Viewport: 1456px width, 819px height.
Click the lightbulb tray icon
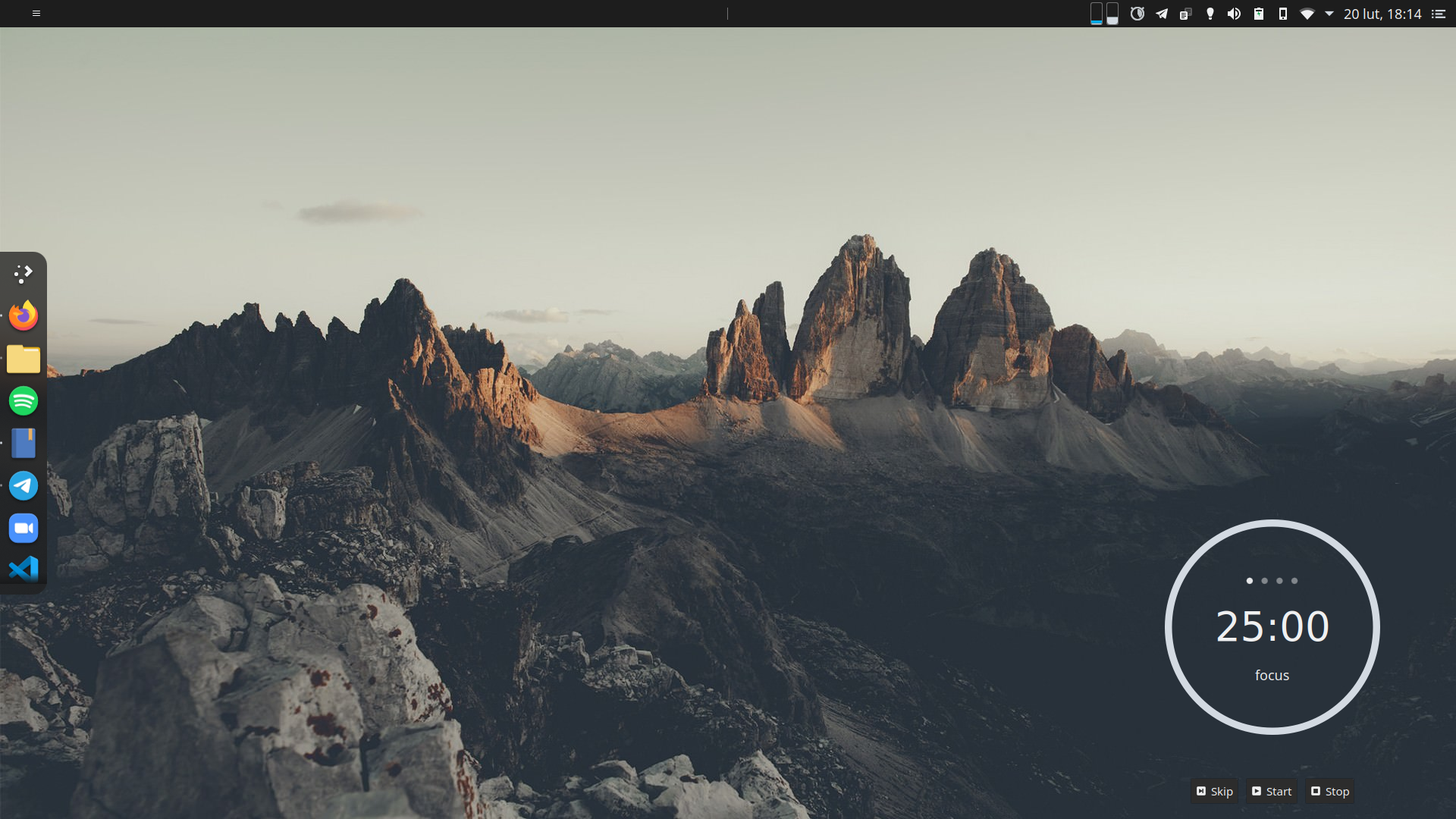[x=1210, y=14]
